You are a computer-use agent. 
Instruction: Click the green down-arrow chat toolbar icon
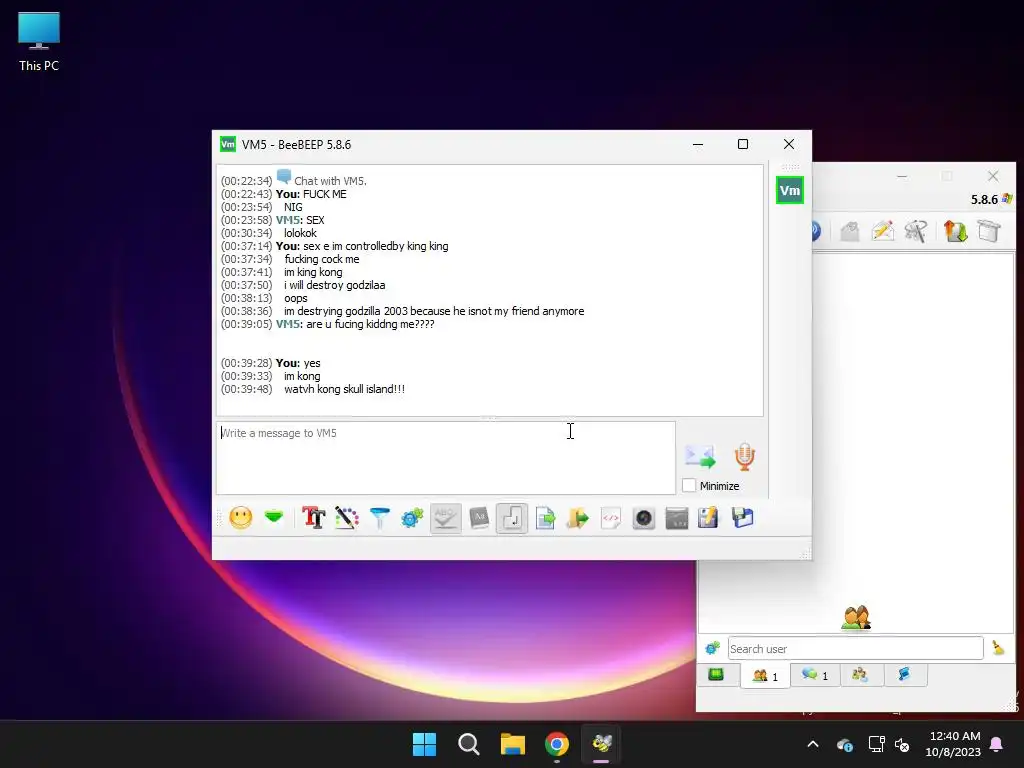point(274,519)
